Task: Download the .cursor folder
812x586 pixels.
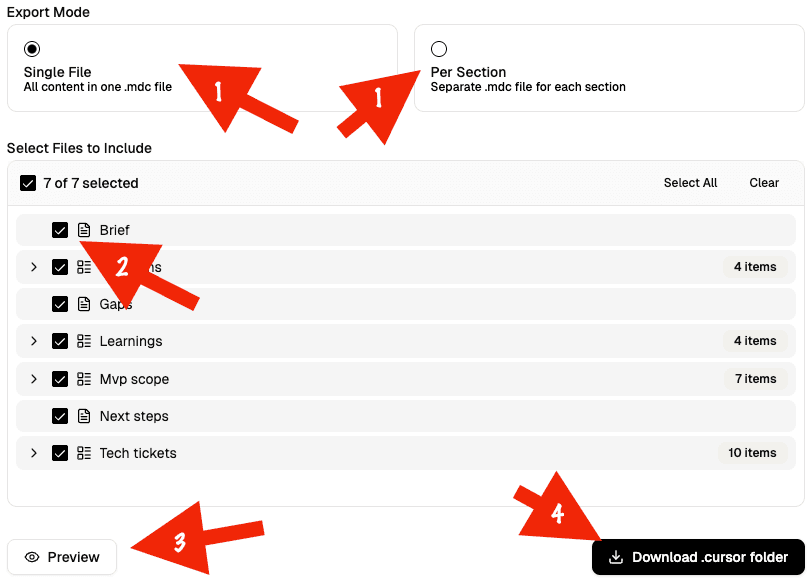Action: pyautogui.click(x=697, y=556)
